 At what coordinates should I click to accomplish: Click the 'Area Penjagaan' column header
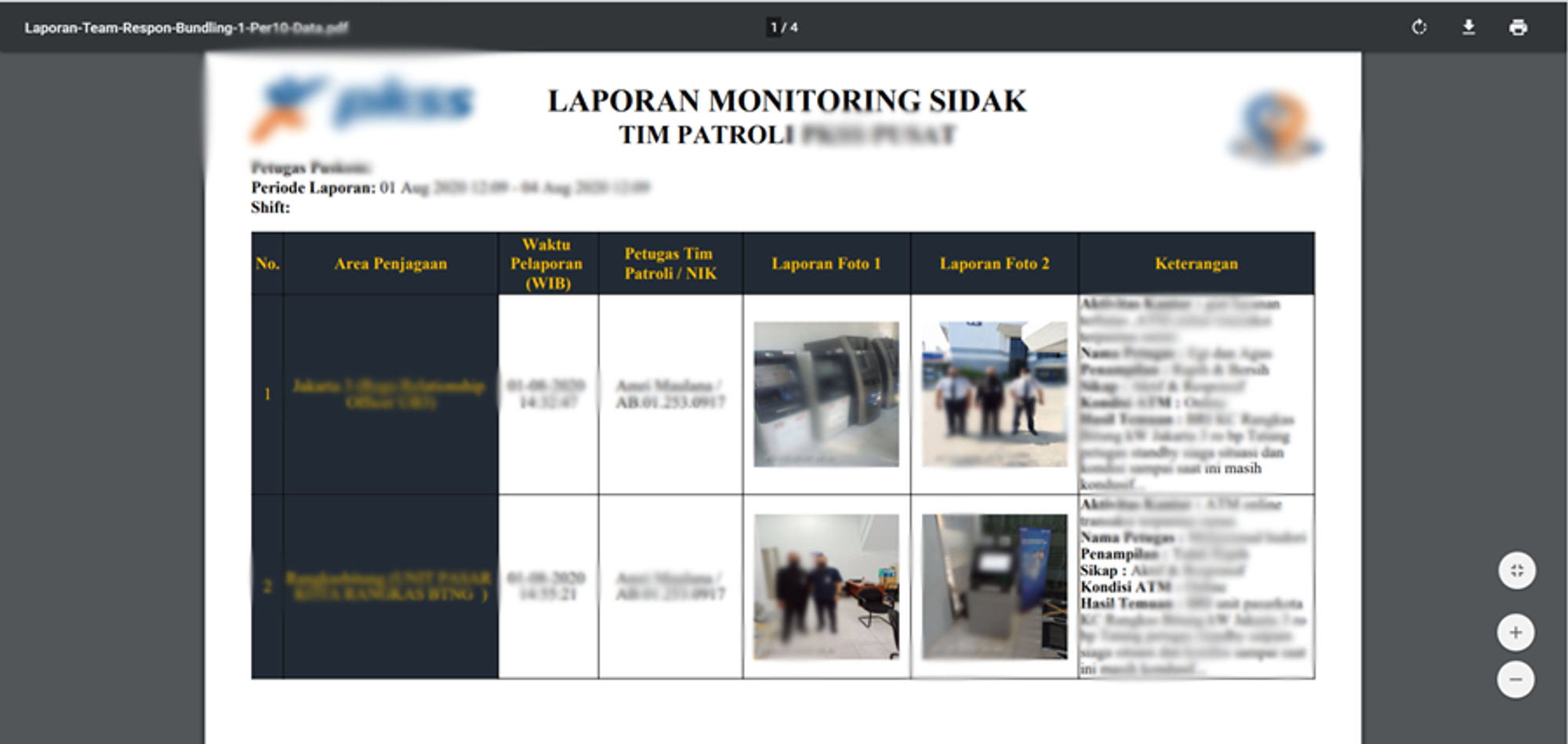(x=390, y=263)
